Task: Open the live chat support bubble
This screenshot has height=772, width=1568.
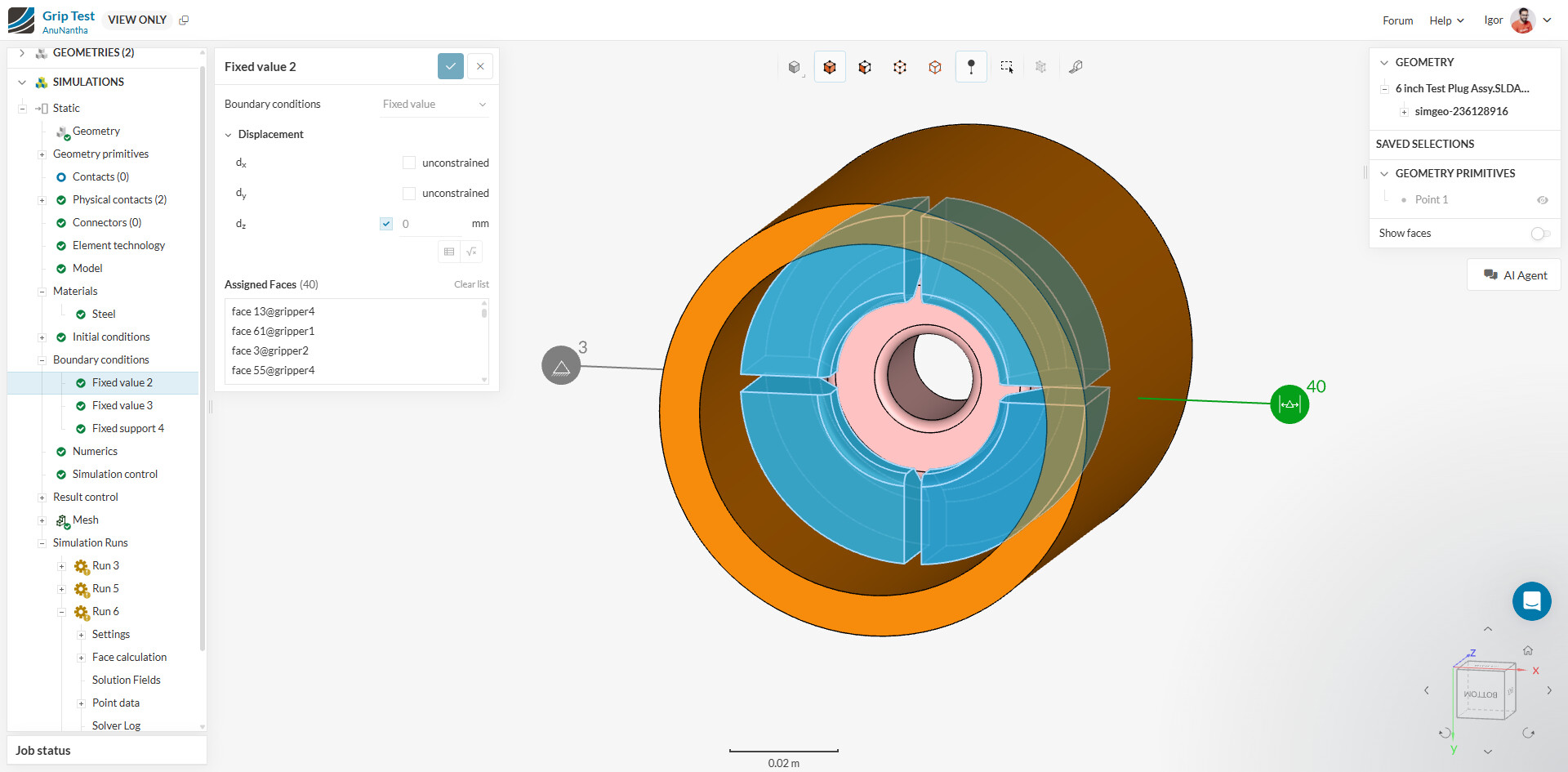Action: click(1531, 601)
